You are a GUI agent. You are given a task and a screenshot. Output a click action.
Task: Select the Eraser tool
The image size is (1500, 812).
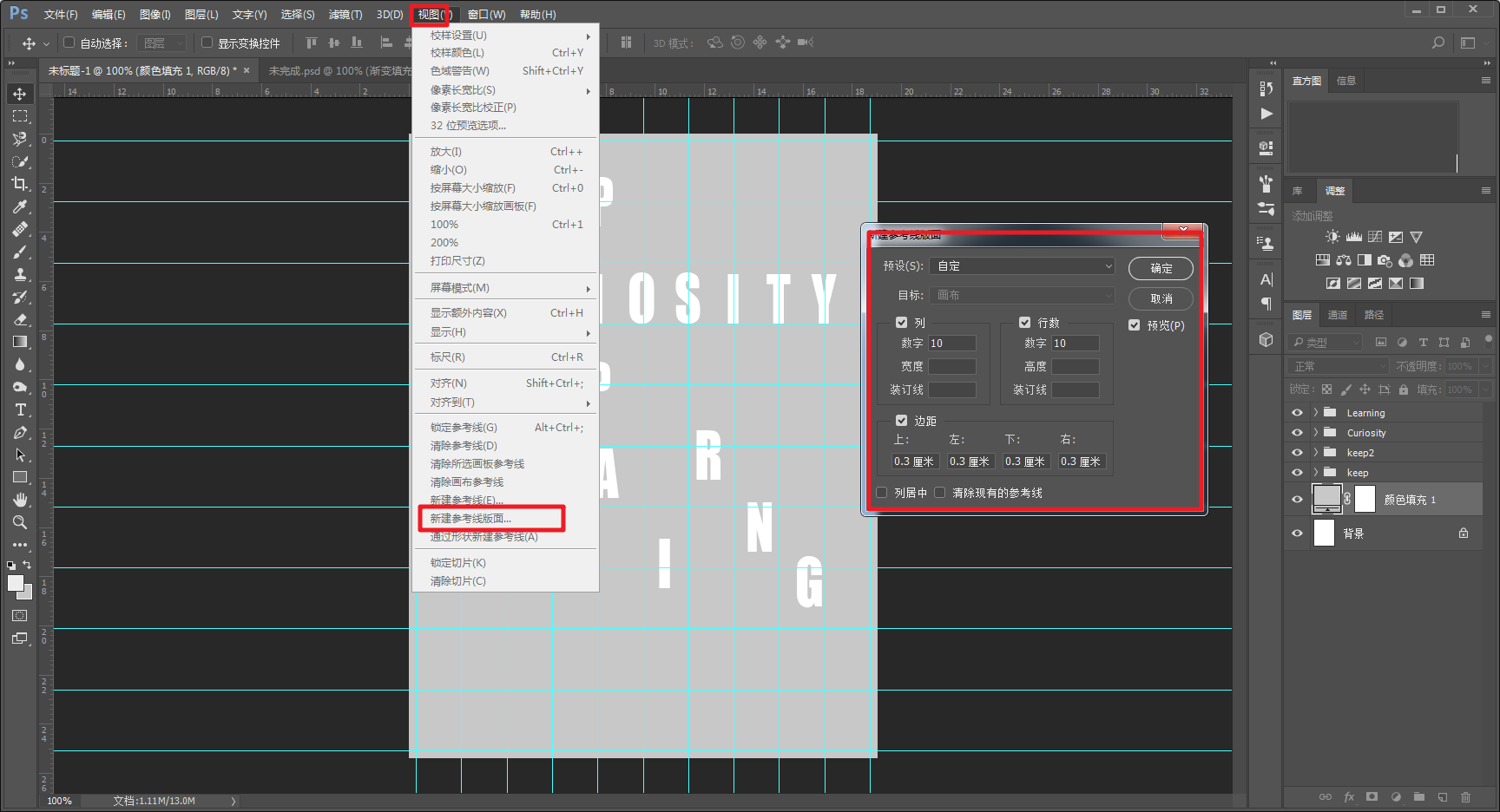(20, 319)
